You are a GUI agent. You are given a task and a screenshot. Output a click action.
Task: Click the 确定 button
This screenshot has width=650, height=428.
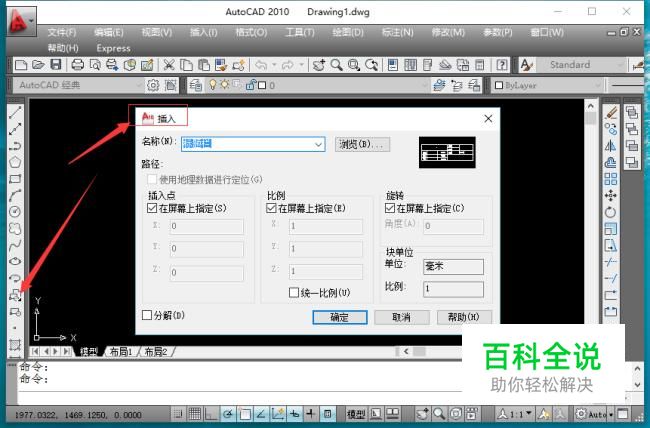340,317
